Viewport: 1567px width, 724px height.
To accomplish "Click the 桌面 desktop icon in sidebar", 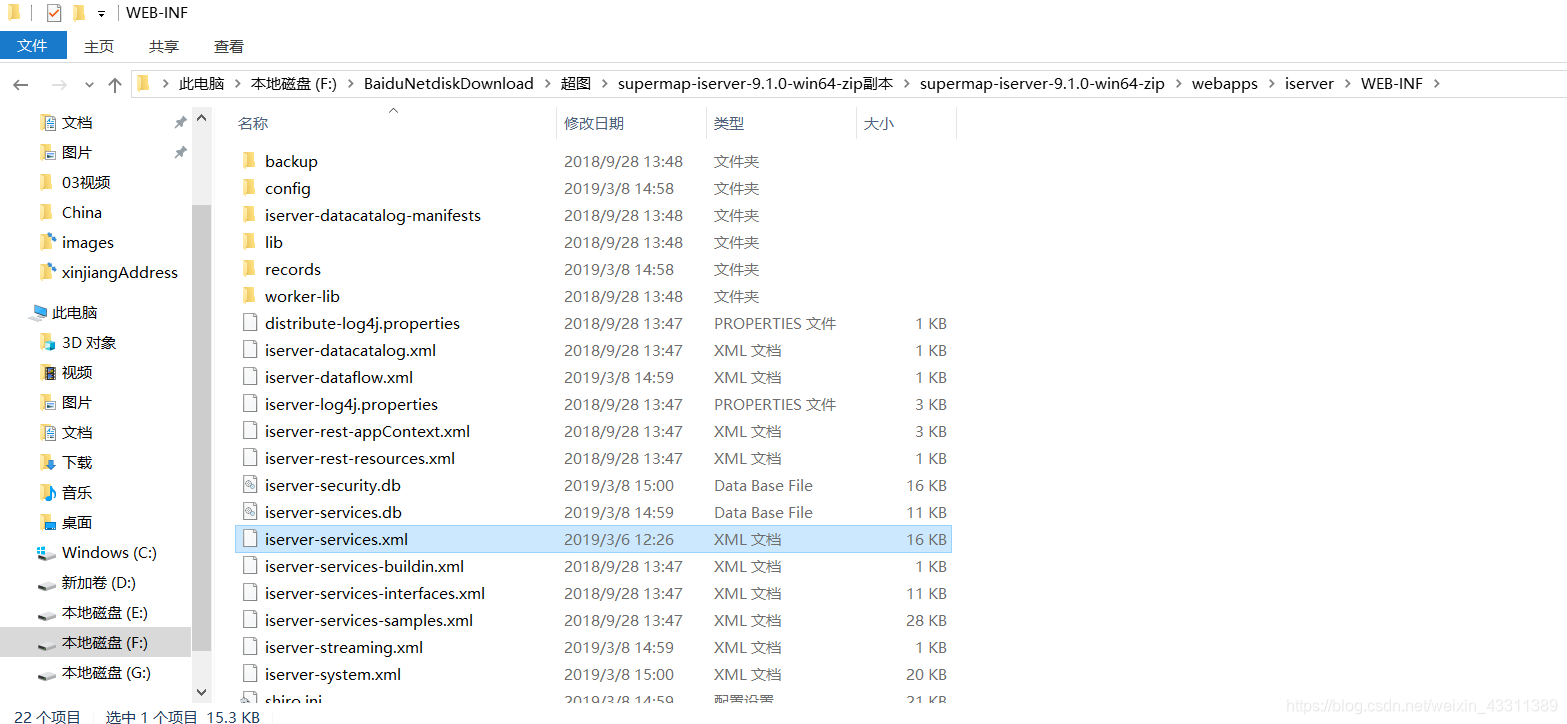I will pos(47,522).
